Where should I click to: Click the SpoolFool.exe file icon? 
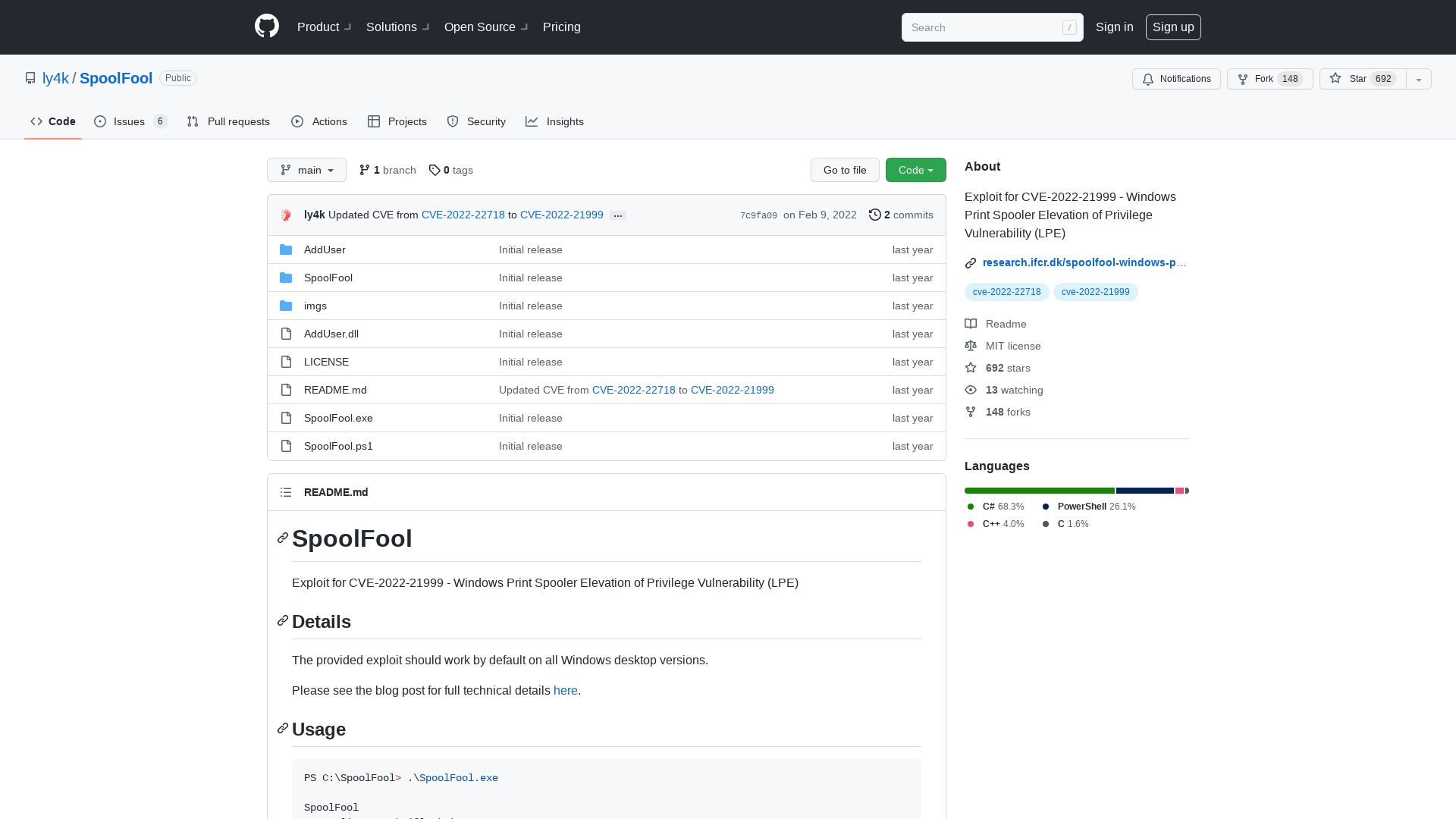pyautogui.click(x=286, y=418)
